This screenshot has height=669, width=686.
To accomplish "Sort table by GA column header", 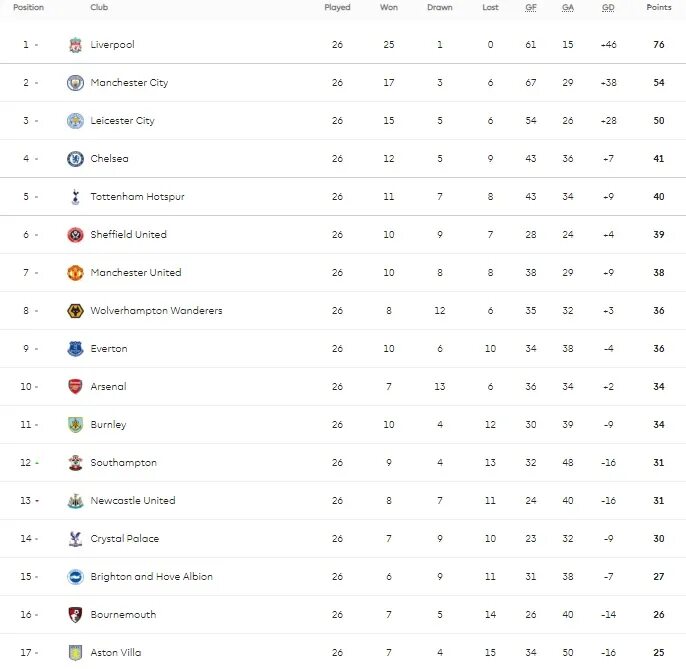I will click(x=568, y=7).
